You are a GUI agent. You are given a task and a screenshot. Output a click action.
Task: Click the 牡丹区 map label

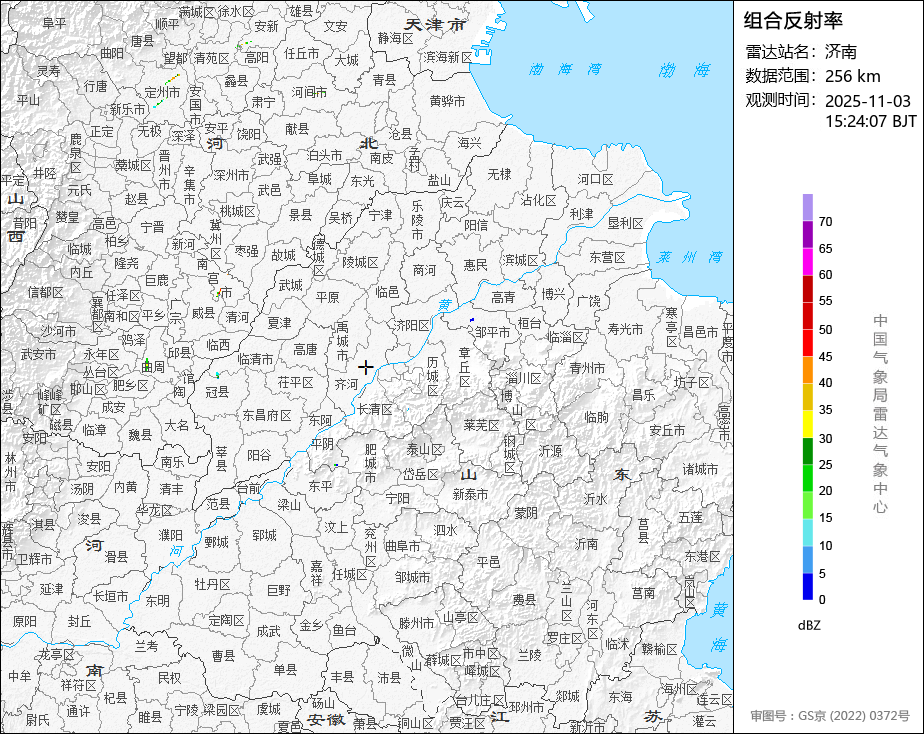click(212, 584)
